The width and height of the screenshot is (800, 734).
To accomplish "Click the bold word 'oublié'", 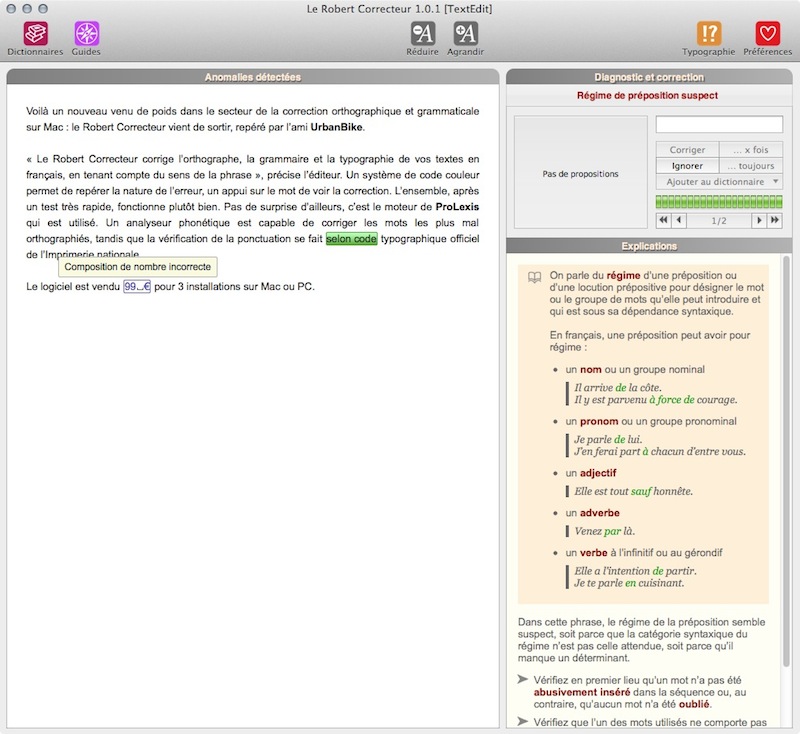I will pyautogui.click(x=694, y=704).
